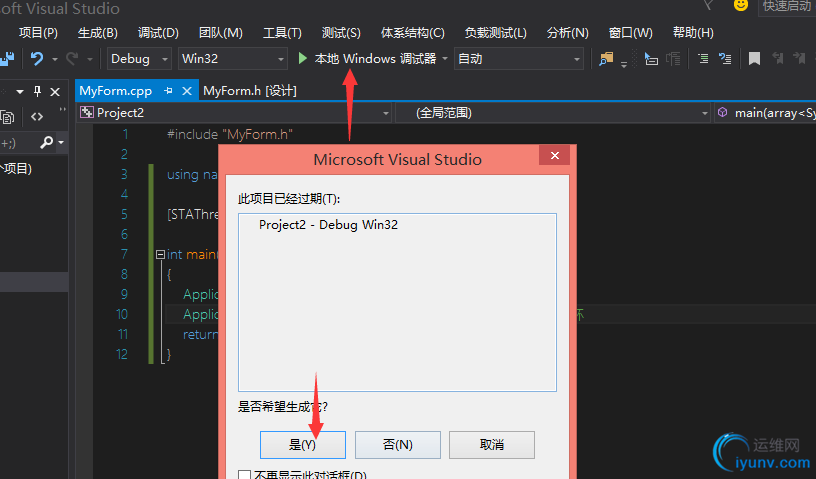The image size is (816, 479).
Task: Open the Find in Files folder icon
Action: [606, 59]
